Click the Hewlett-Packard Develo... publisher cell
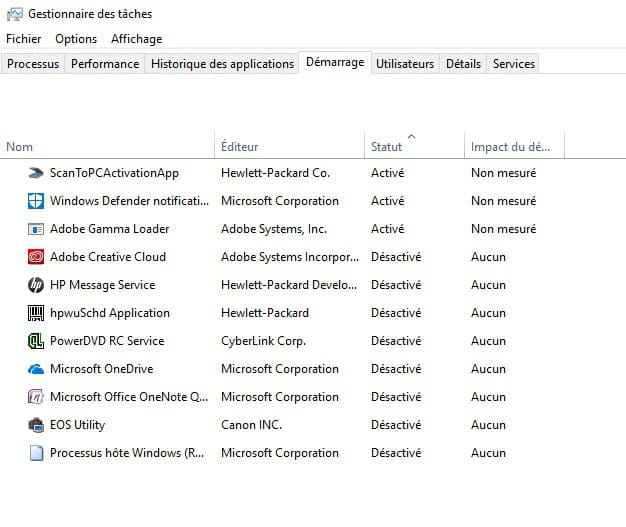The height and width of the screenshot is (527, 626). tap(289, 285)
